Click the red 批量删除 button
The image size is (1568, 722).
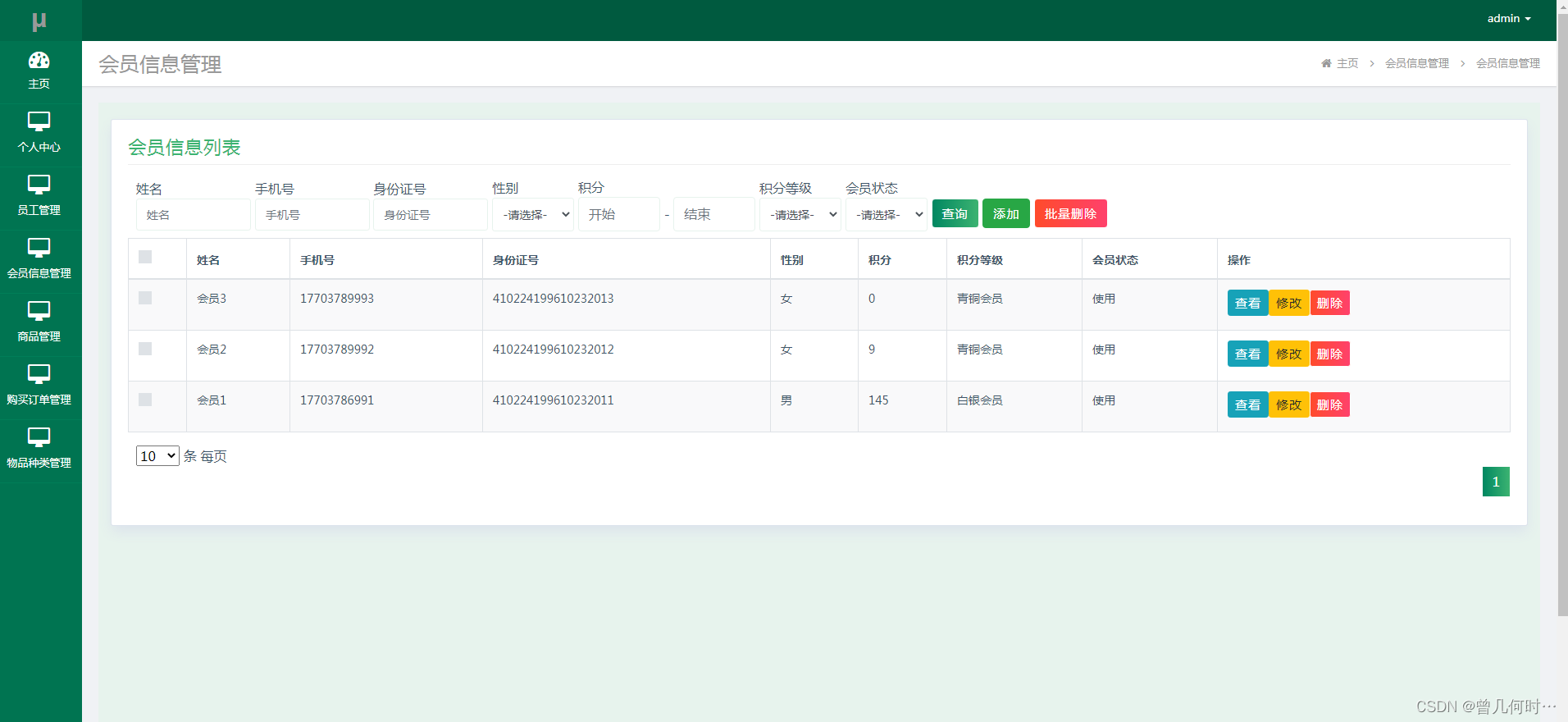pos(1070,213)
